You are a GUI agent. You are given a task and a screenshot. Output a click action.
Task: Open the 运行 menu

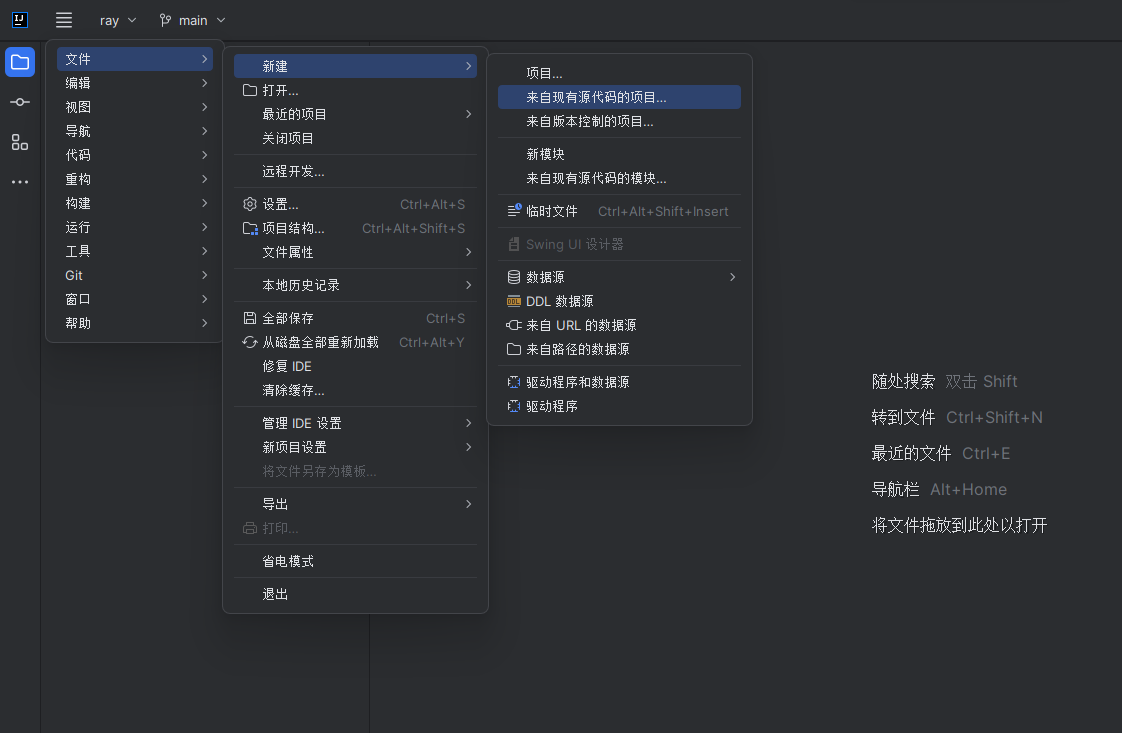point(135,227)
